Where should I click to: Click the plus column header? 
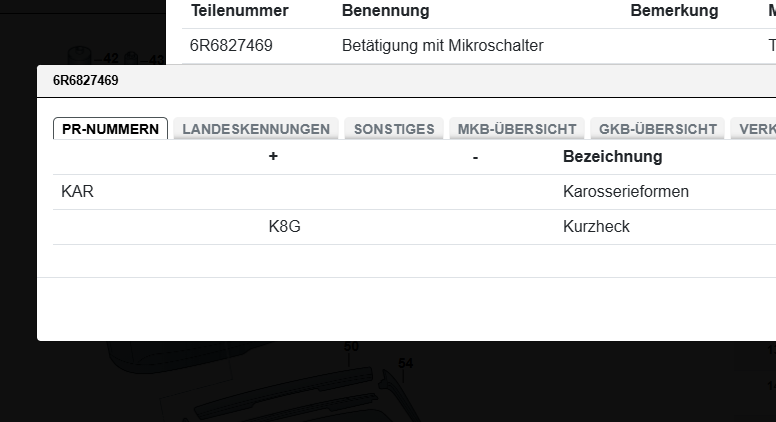[x=273, y=157]
